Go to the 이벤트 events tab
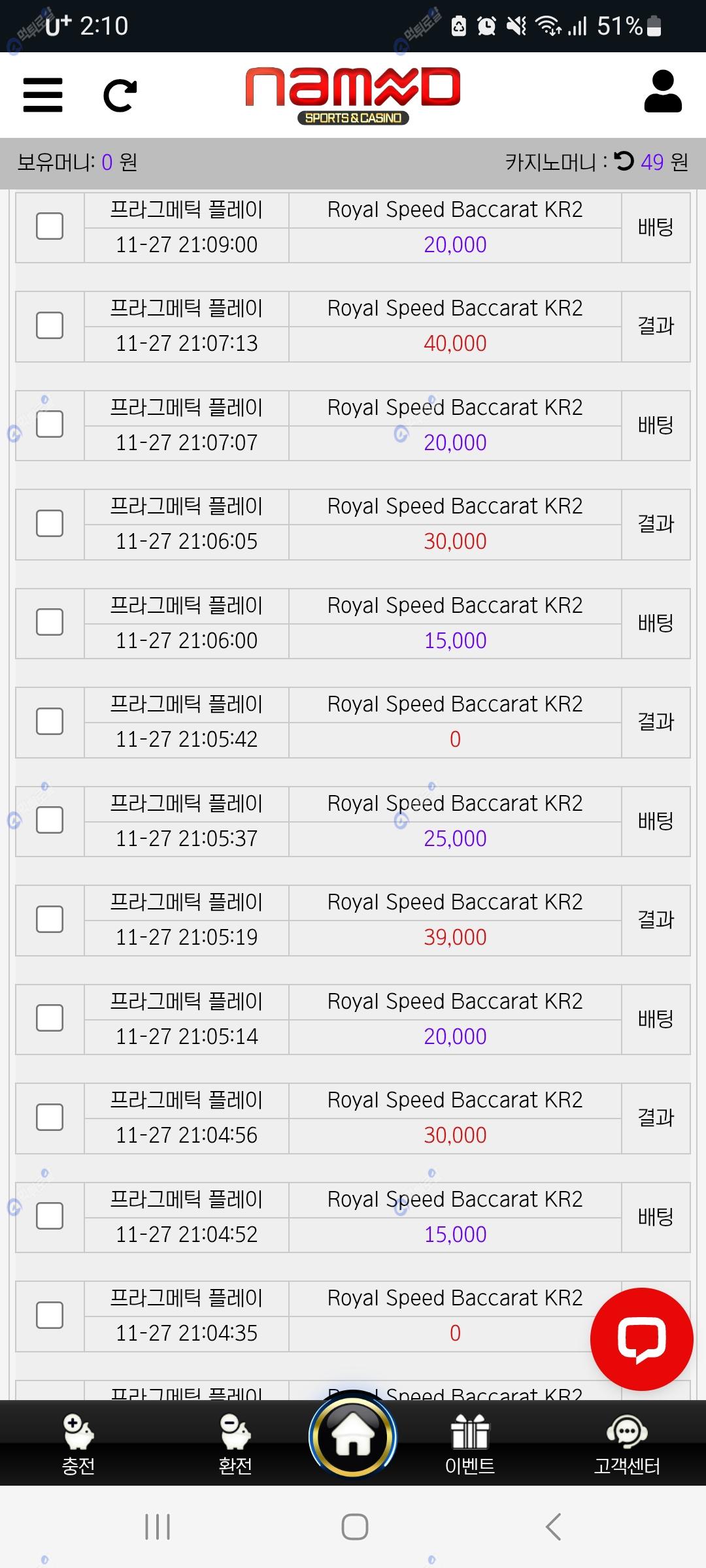The image size is (706, 1568). 470,1445
